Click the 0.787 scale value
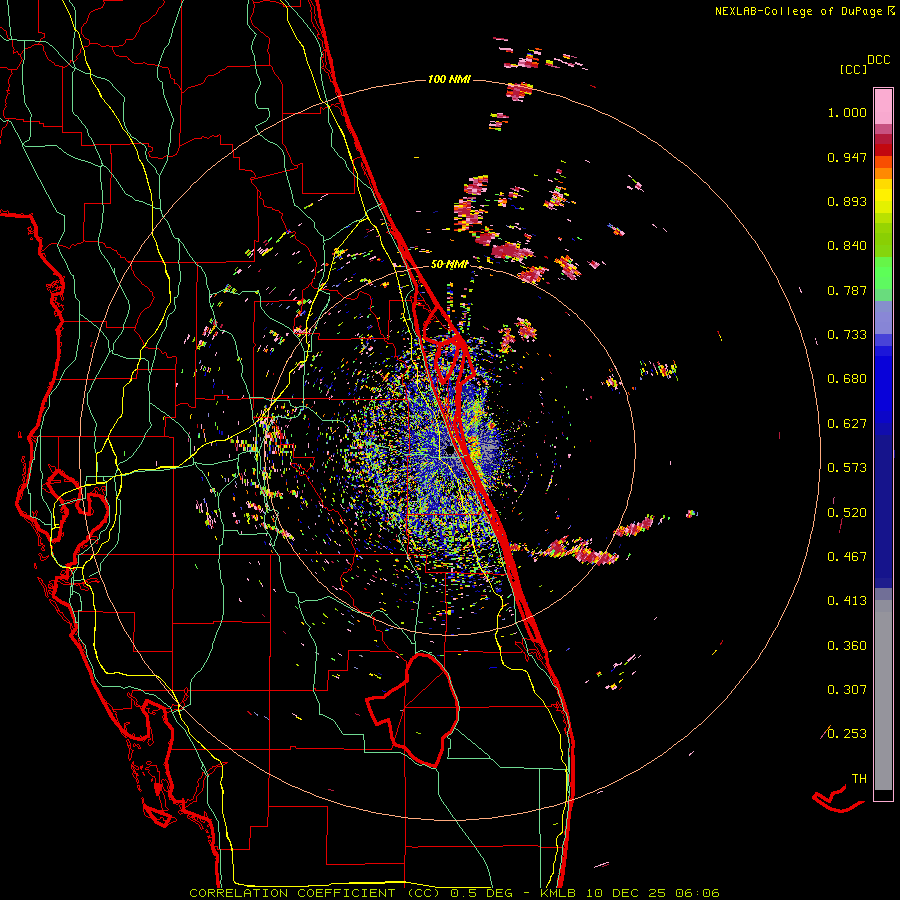 click(847, 290)
